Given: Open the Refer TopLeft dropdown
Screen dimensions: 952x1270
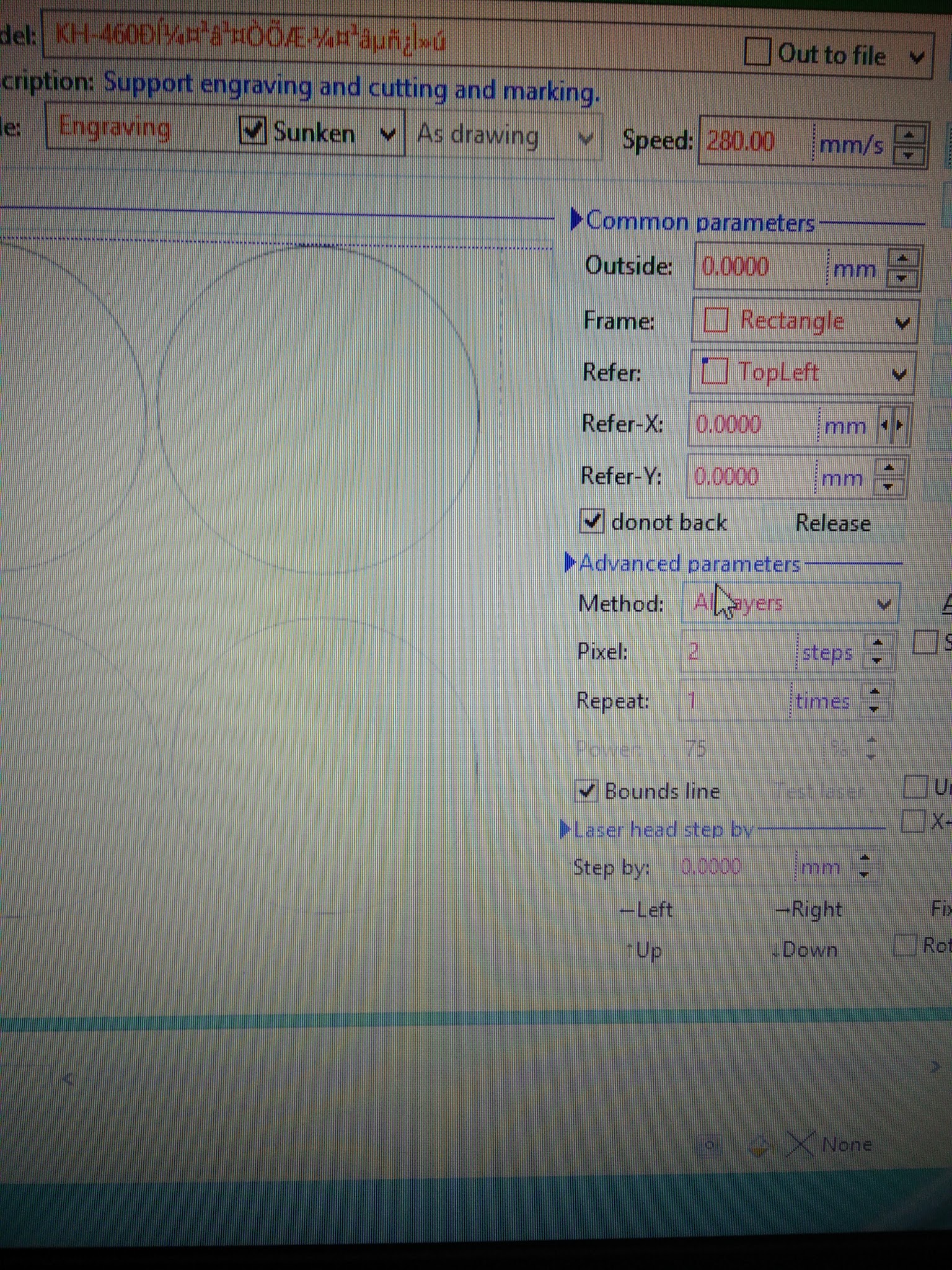Looking at the screenshot, I should click(898, 374).
